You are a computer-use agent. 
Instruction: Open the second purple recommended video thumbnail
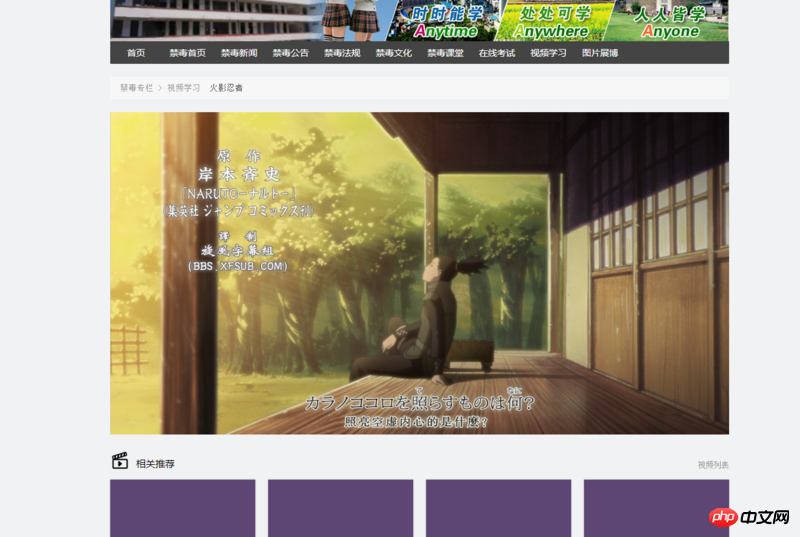(x=340, y=508)
